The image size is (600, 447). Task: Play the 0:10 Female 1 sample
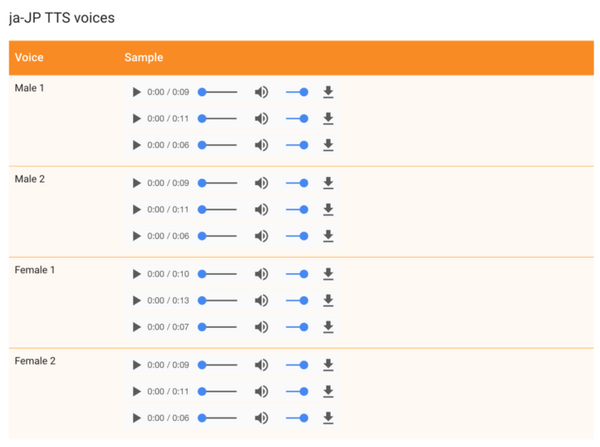[x=137, y=274]
